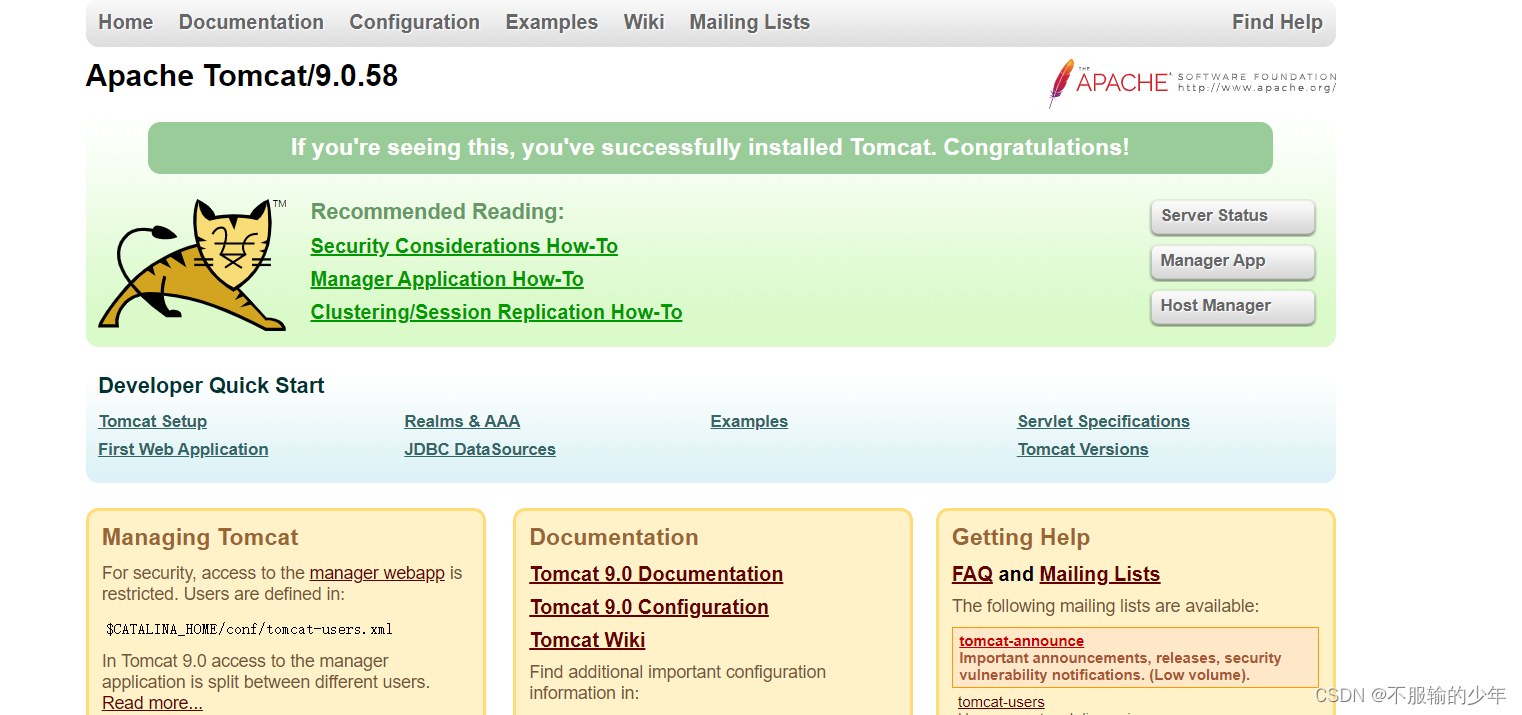Follow the Tomcat Setup link
1522x715 pixels.
153,421
